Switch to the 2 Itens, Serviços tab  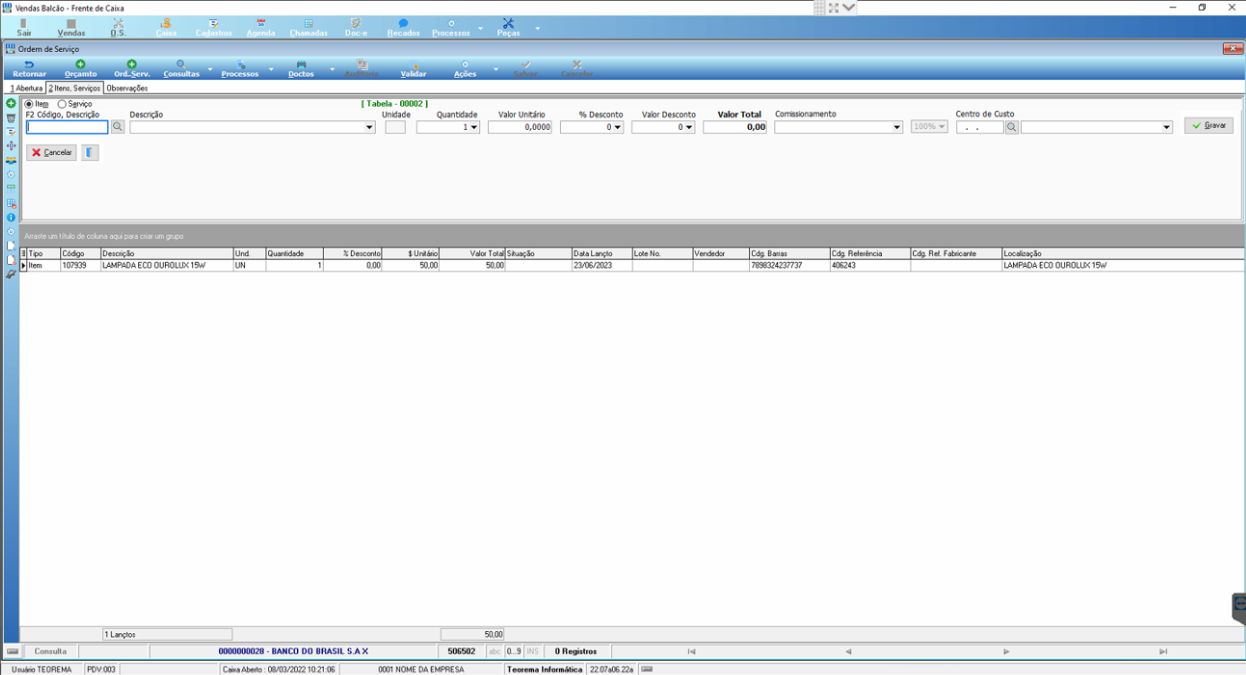tap(75, 88)
